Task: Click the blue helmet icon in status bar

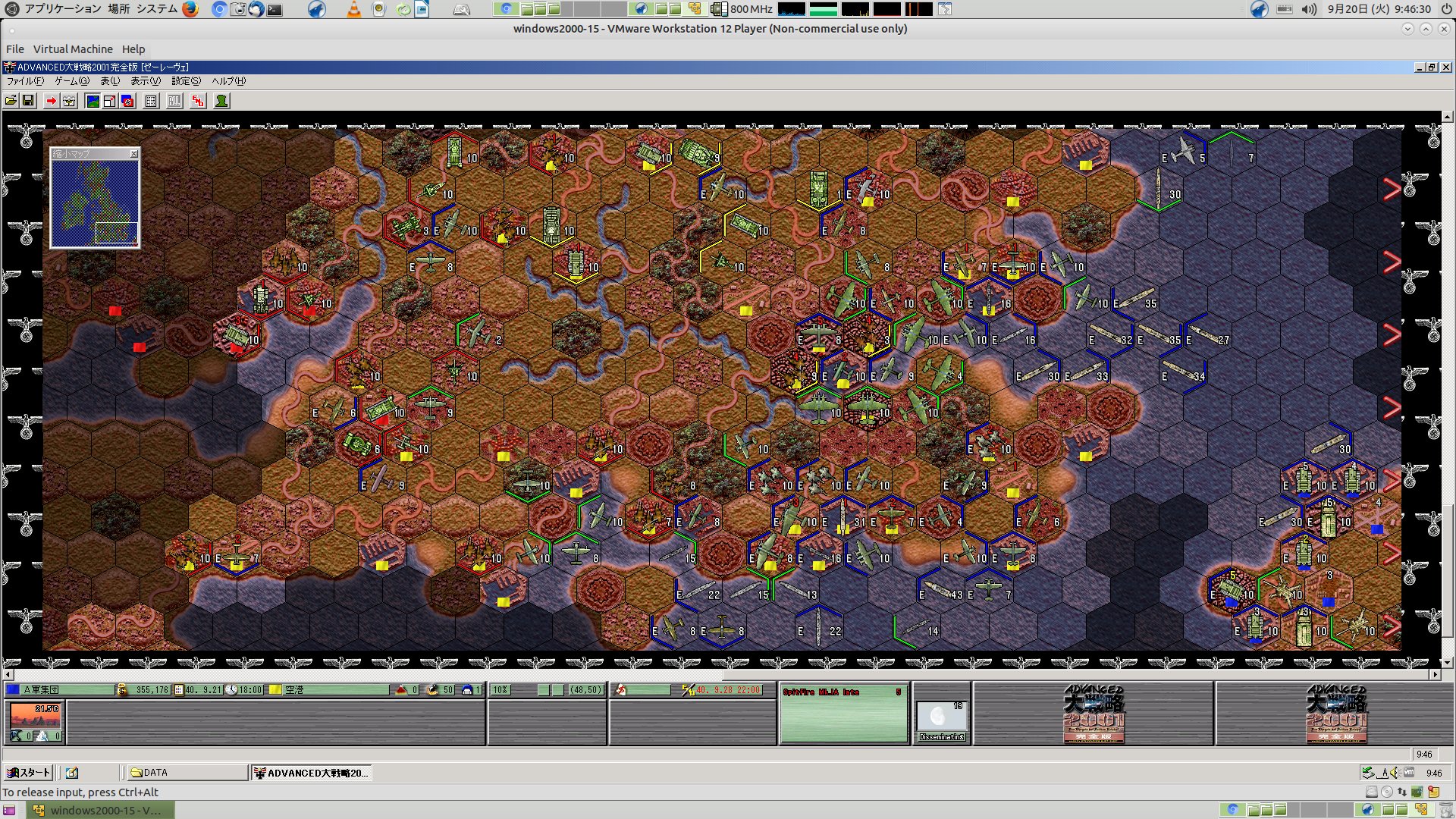Action: 467,690
